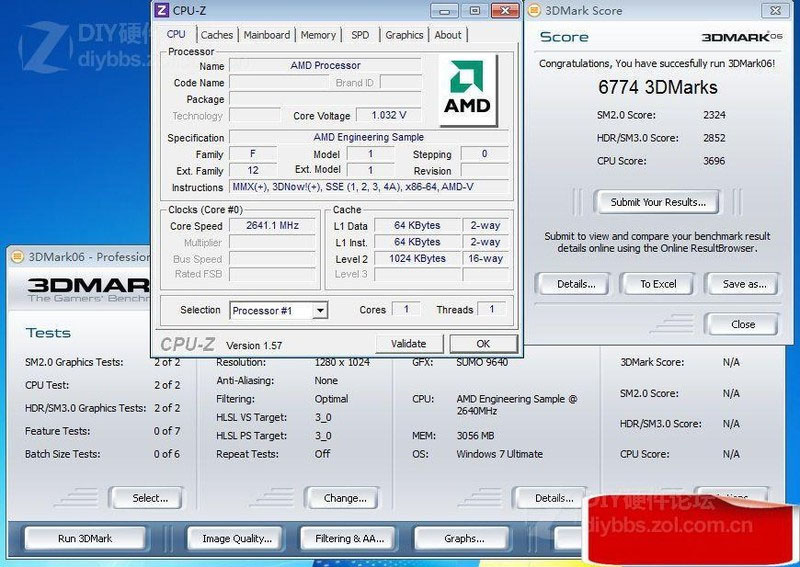The height and width of the screenshot is (567, 800).
Task: Click HDR/SM3.0 Score value 2852
Action: tap(714, 138)
